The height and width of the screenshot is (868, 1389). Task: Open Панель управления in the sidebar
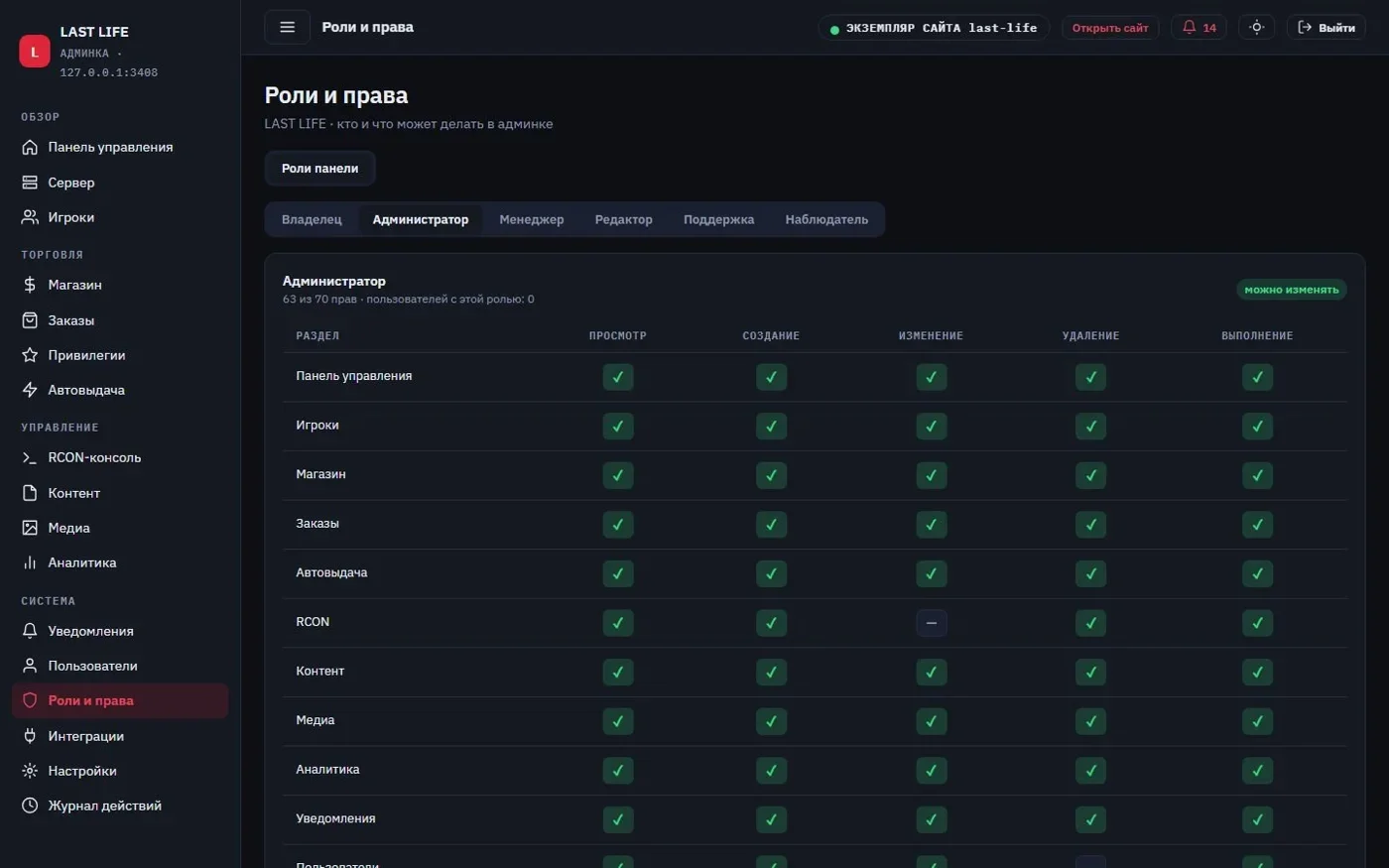[x=120, y=147]
